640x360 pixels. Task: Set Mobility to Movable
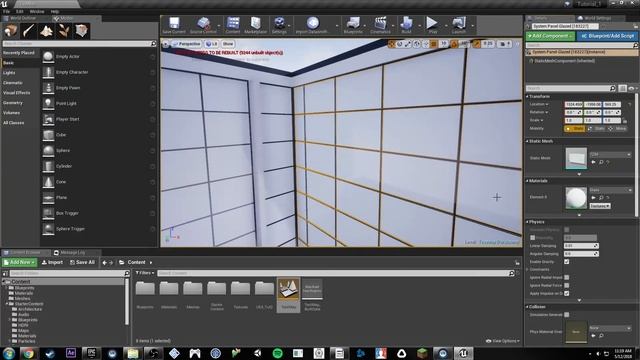617,129
